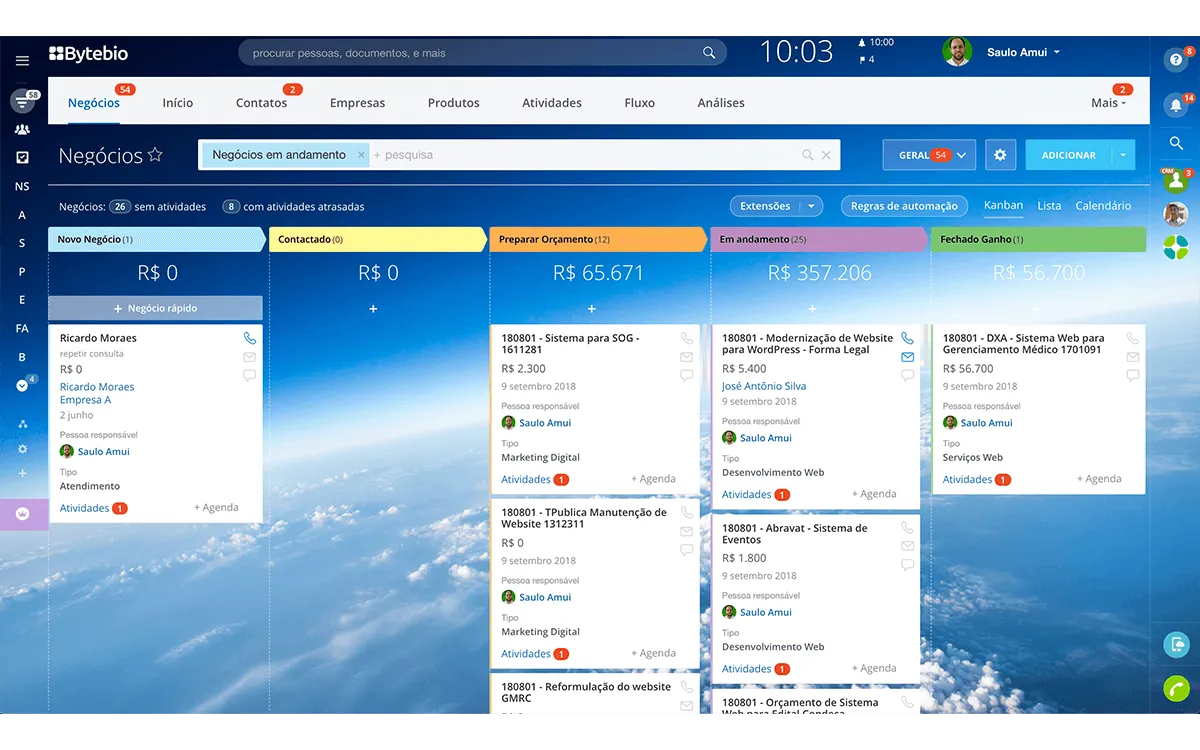Open the green clover app icon
The image size is (1200, 750).
[1175, 247]
